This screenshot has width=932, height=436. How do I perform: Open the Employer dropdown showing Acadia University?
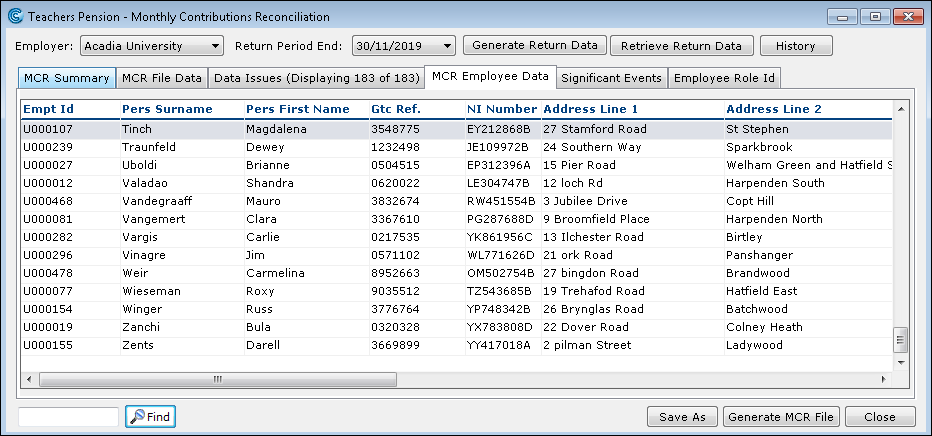tap(152, 46)
